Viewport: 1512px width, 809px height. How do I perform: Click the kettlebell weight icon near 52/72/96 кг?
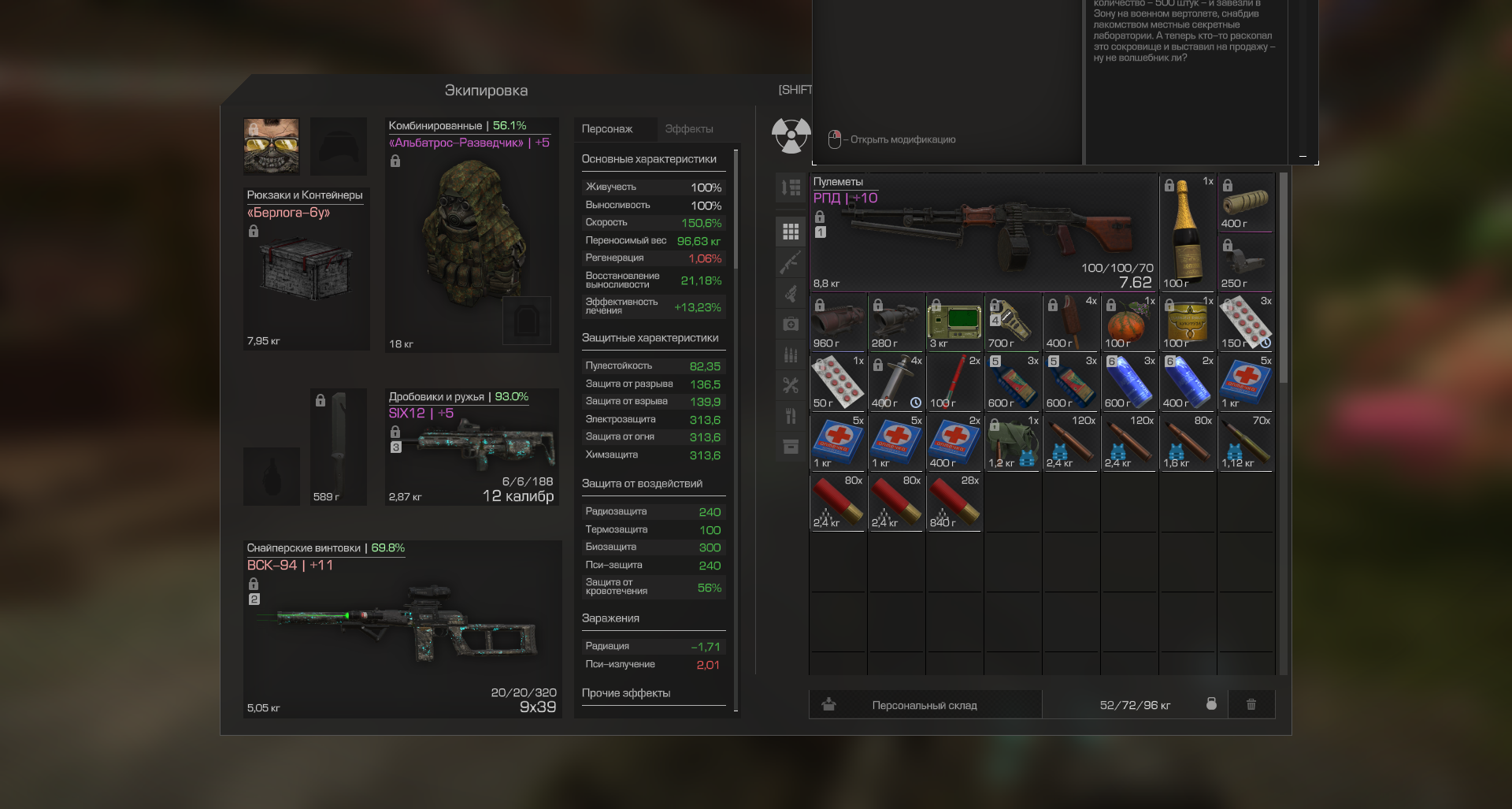1211,703
